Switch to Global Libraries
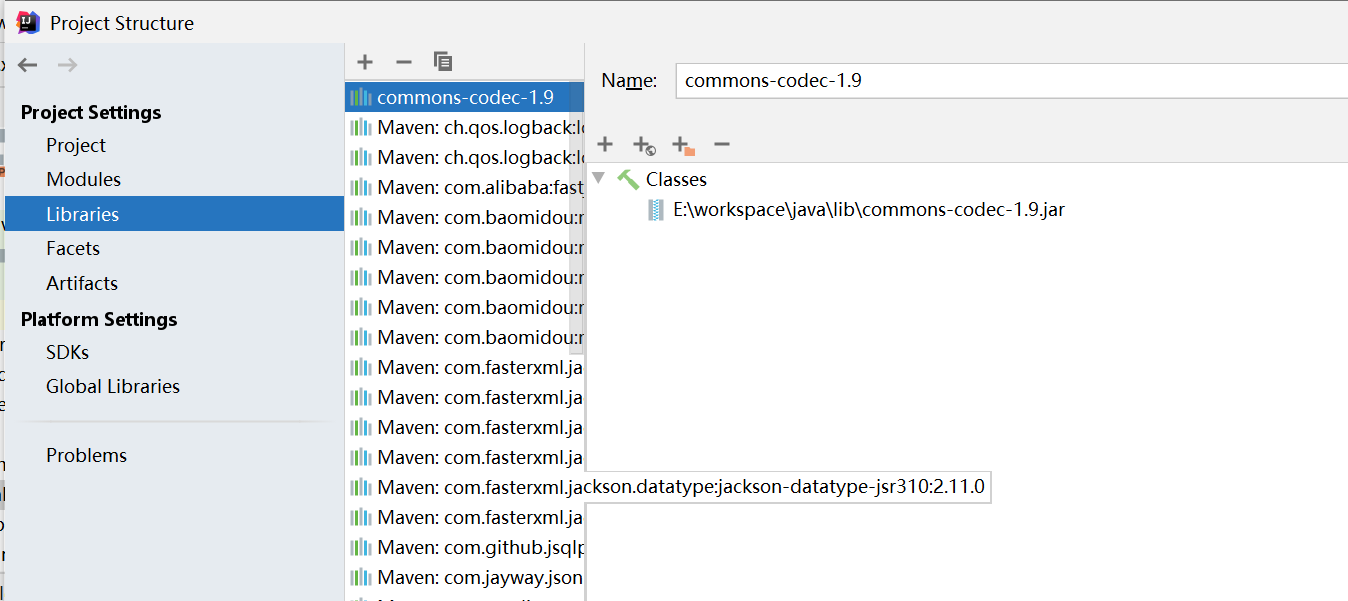This screenshot has width=1348, height=601. (113, 386)
